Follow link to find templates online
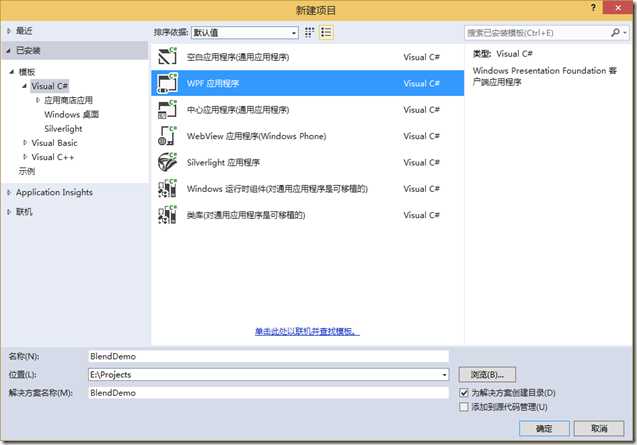This screenshot has height=445, width=637. (x=307, y=332)
